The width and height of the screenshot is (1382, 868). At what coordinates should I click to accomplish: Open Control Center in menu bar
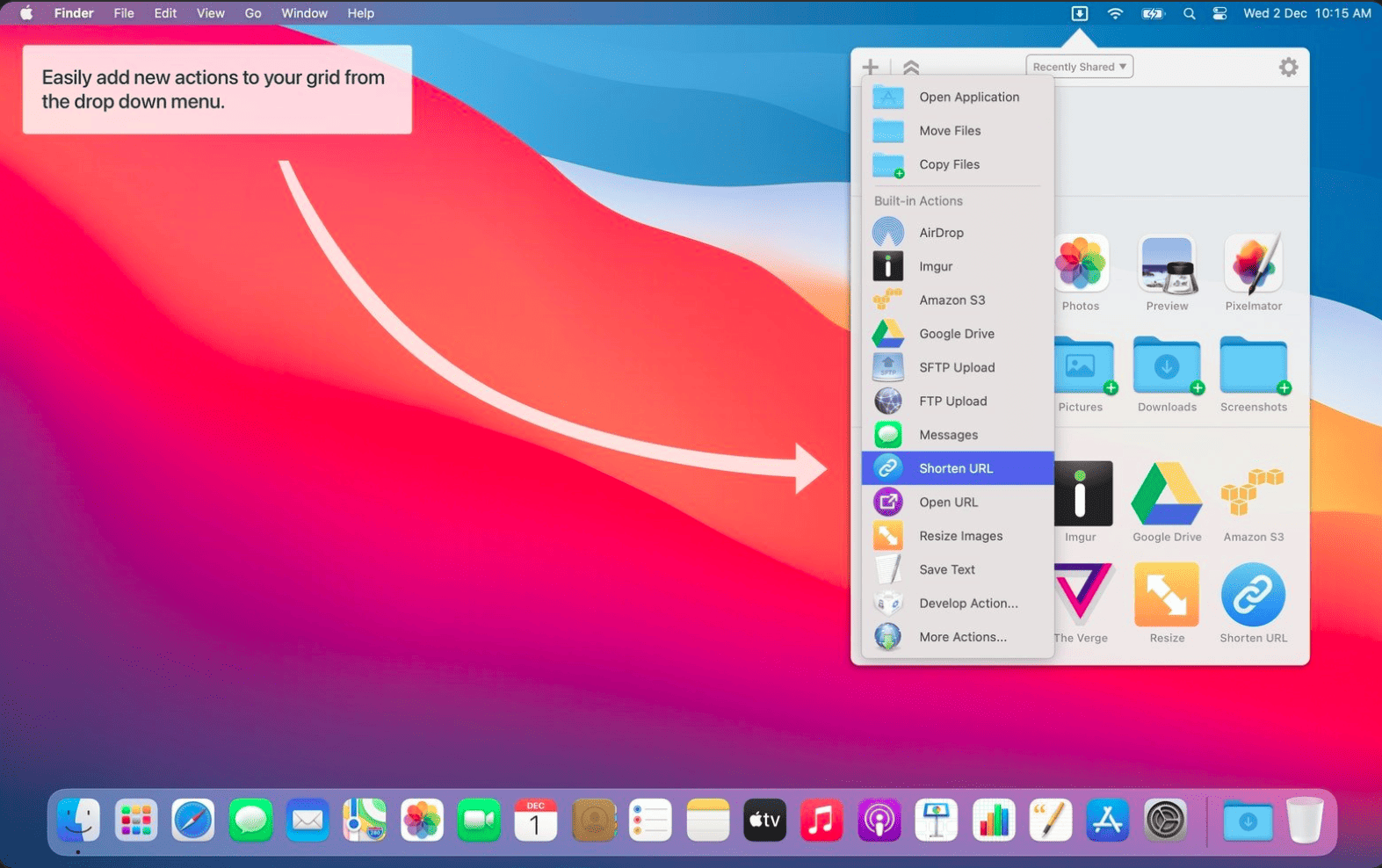[x=1219, y=13]
